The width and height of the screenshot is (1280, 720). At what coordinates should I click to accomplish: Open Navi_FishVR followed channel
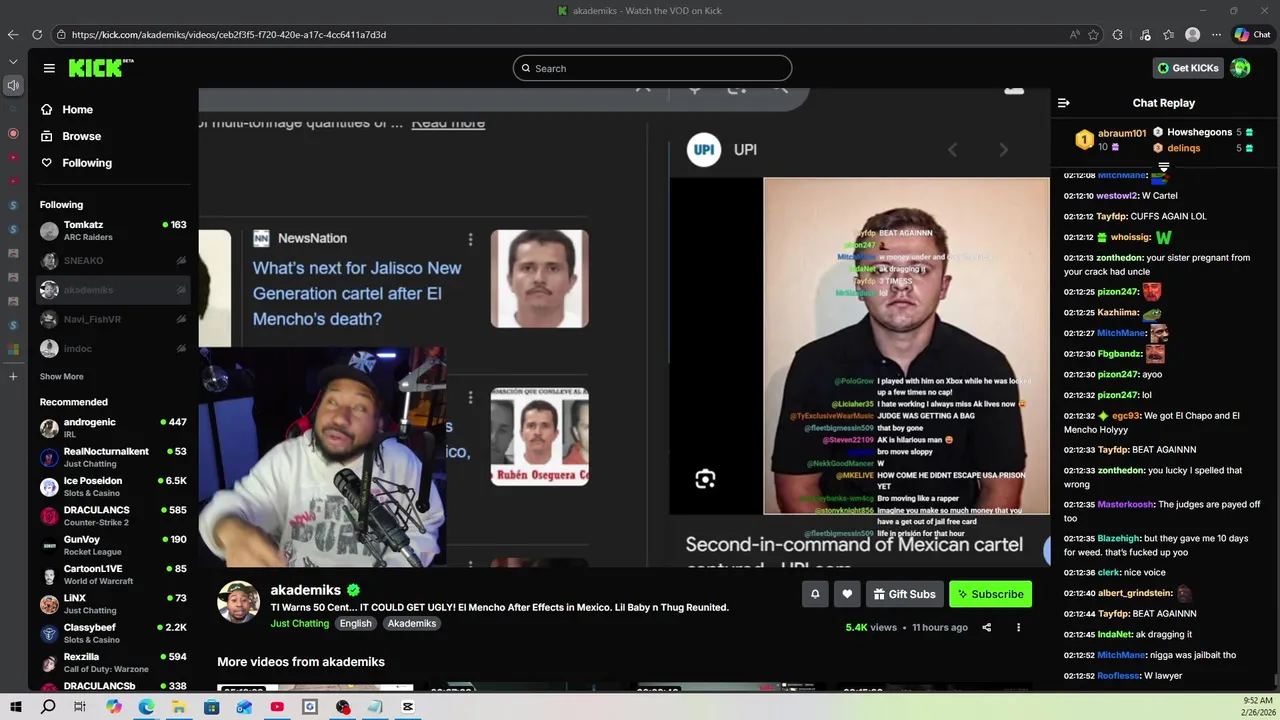click(113, 319)
